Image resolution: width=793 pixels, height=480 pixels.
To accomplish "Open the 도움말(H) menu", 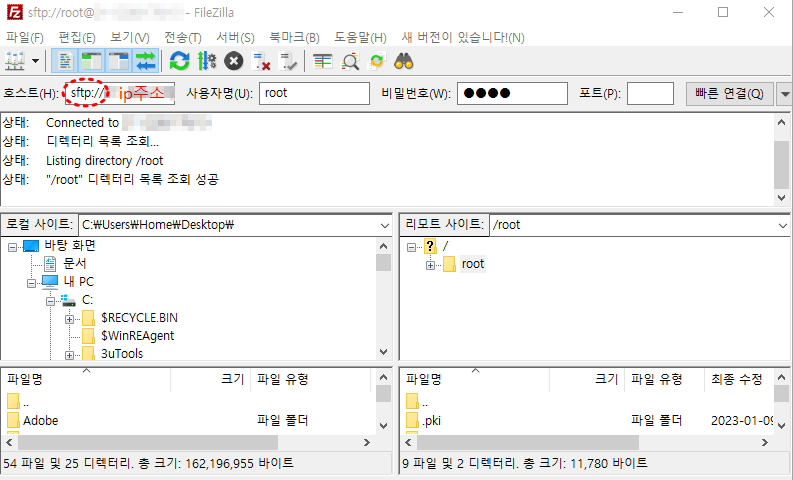I will 360,37.
